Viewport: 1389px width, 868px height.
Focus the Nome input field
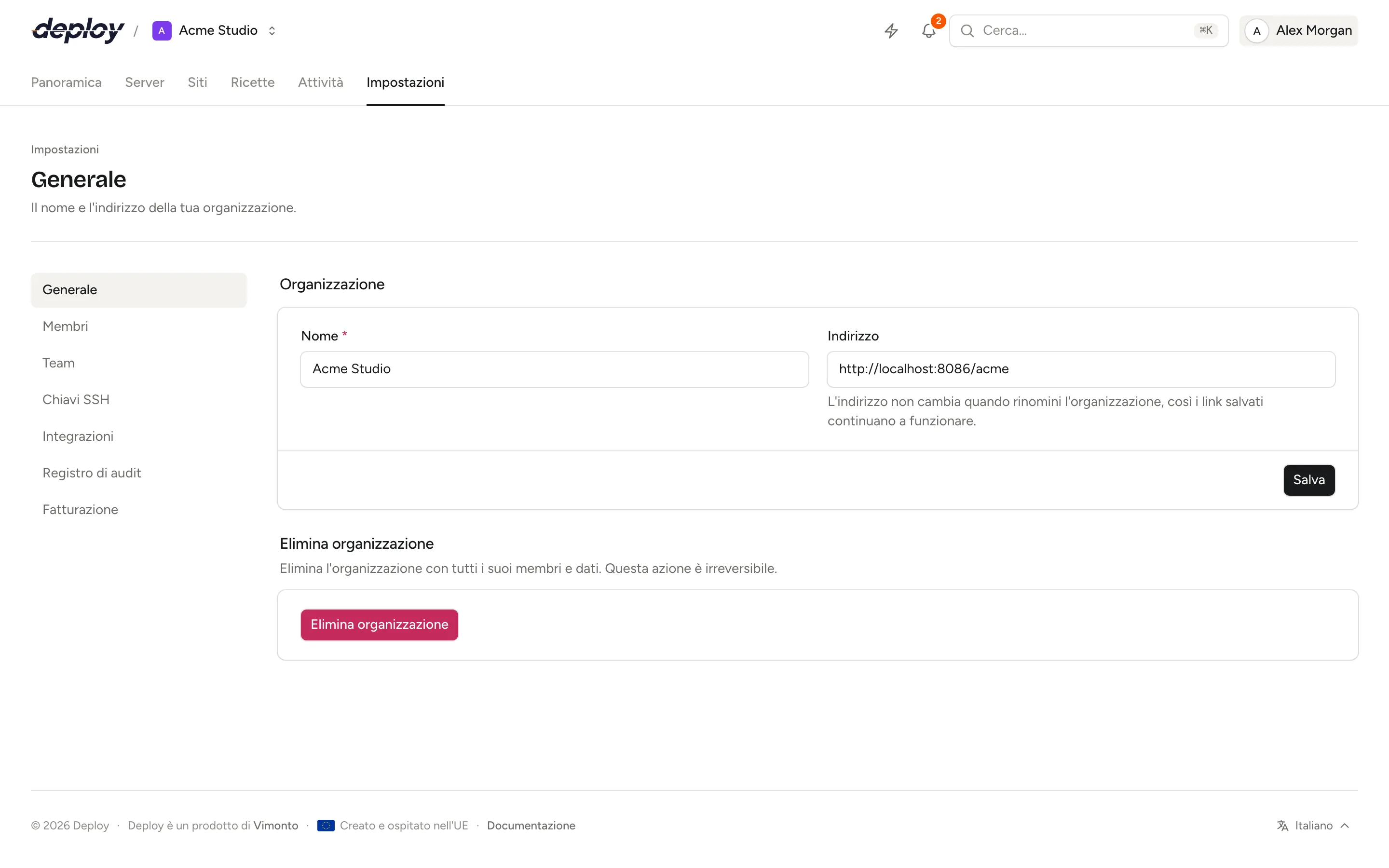coord(555,369)
